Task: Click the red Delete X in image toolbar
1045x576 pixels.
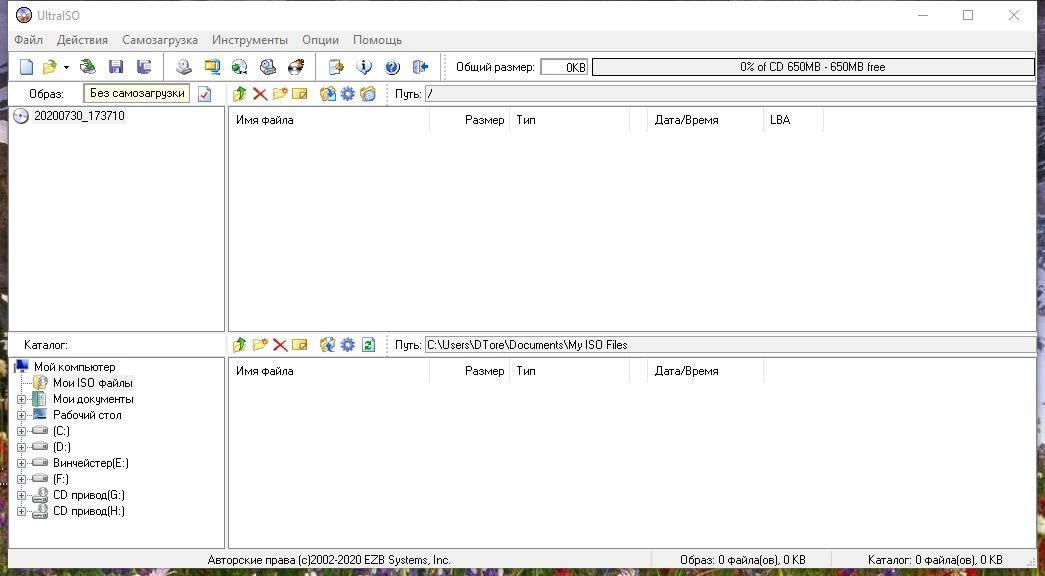Action: (260, 94)
